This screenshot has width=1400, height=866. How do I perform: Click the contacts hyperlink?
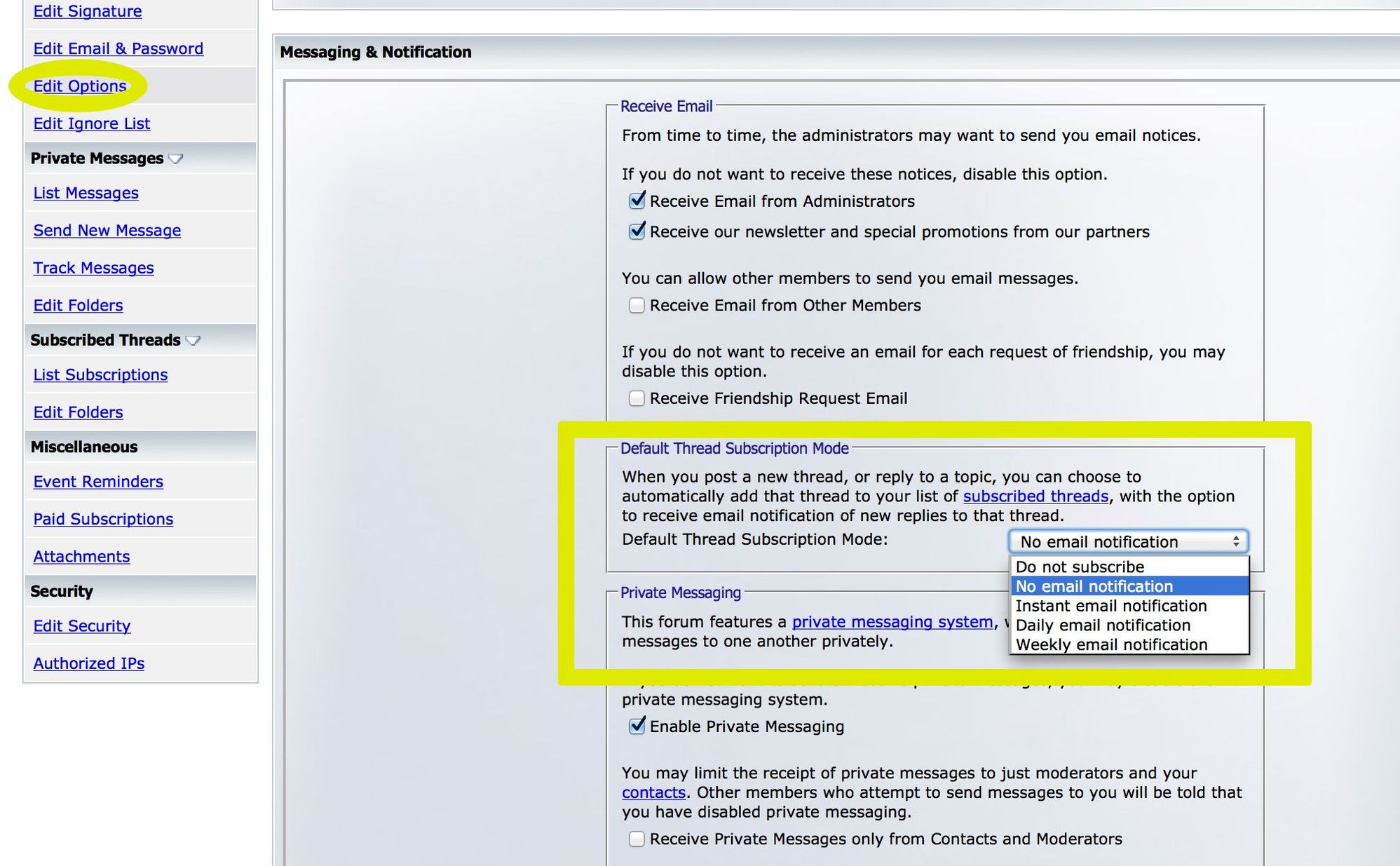pyautogui.click(x=653, y=792)
